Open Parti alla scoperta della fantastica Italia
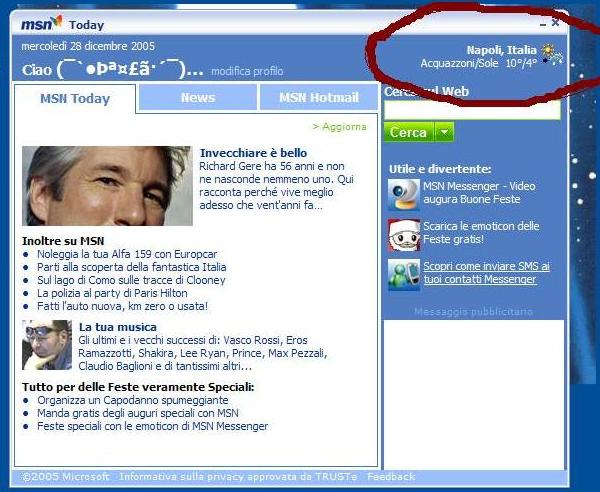 (132, 267)
